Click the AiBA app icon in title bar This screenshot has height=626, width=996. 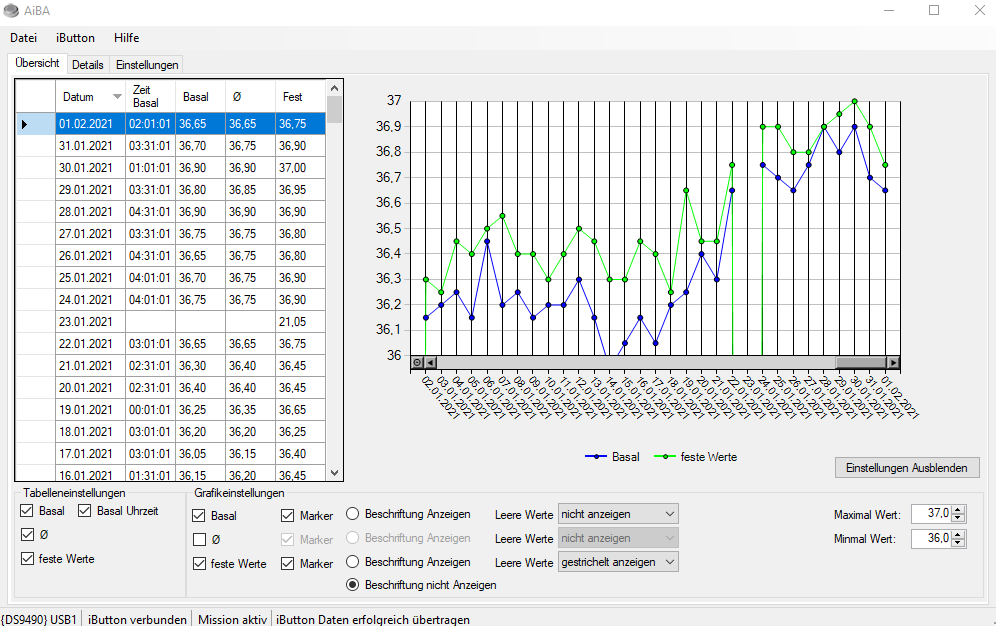11,10
